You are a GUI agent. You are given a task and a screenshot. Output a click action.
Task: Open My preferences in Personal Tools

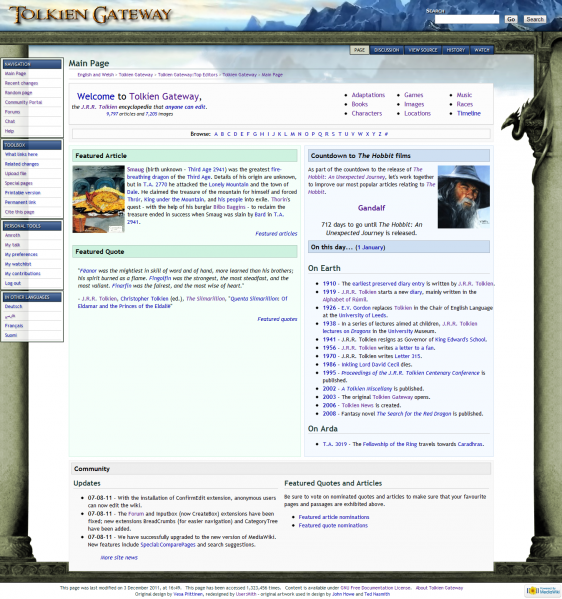pyautogui.click(x=21, y=254)
